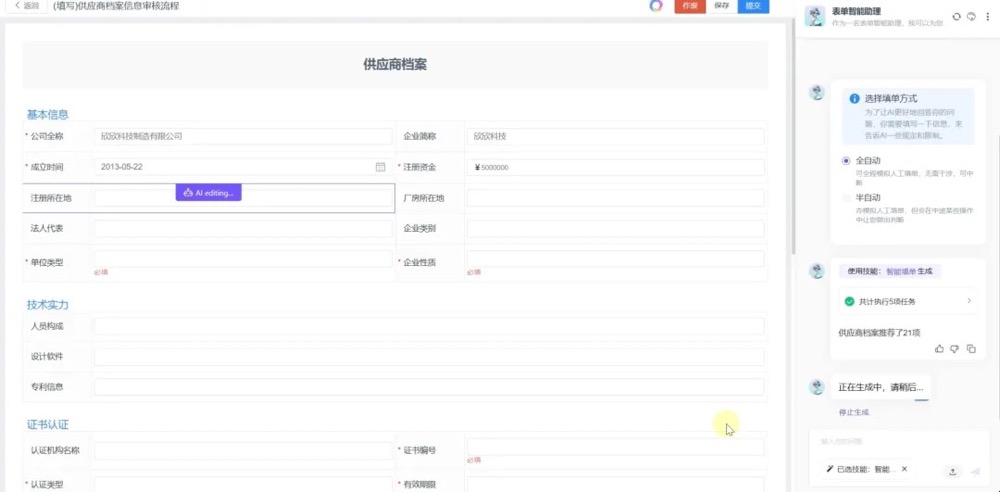The width and height of the screenshot is (1000, 492).
Task: Expand the 共计执行5项任务 row chevron
Action: click(969, 301)
